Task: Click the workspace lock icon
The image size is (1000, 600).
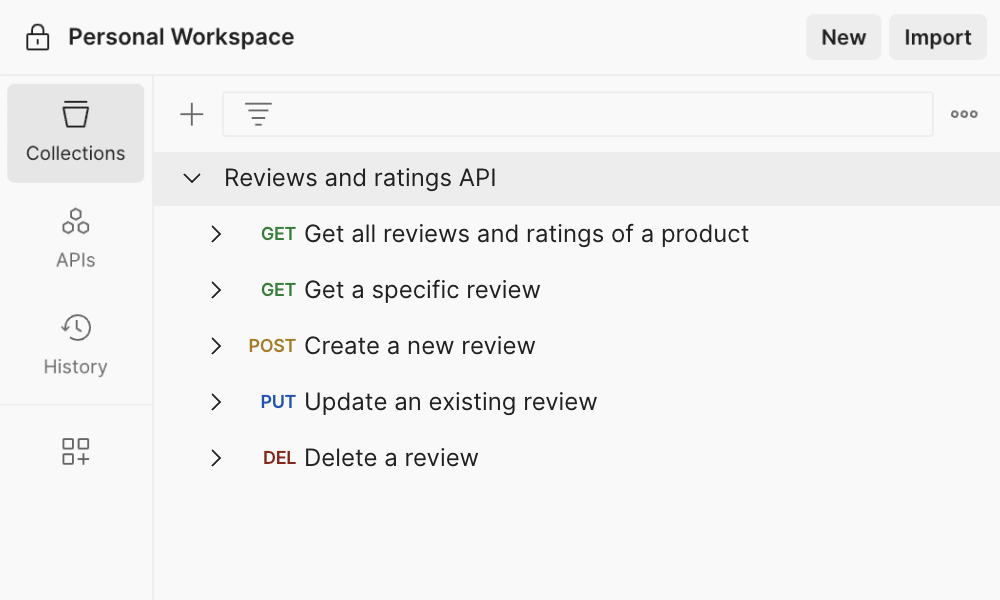Action: pyautogui.click(x=37, y=38)
